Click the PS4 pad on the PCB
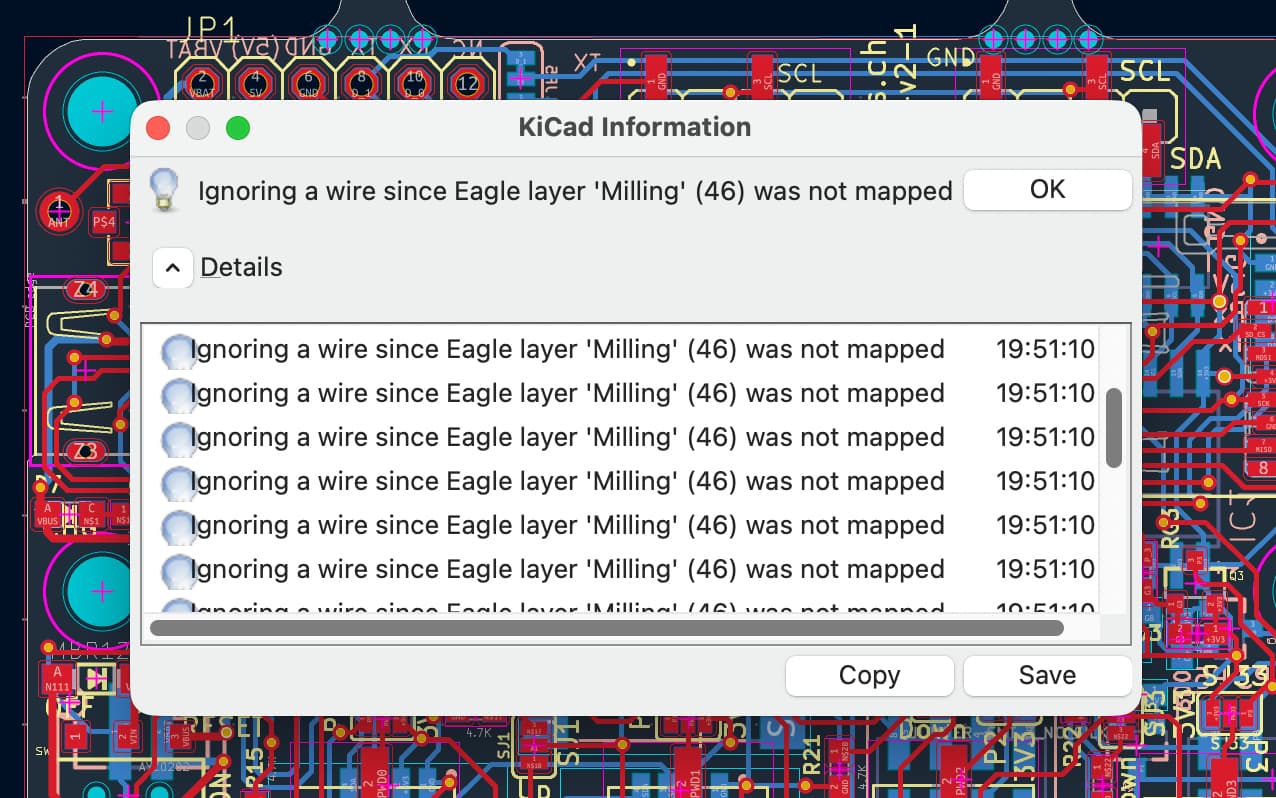 (104, 222)
